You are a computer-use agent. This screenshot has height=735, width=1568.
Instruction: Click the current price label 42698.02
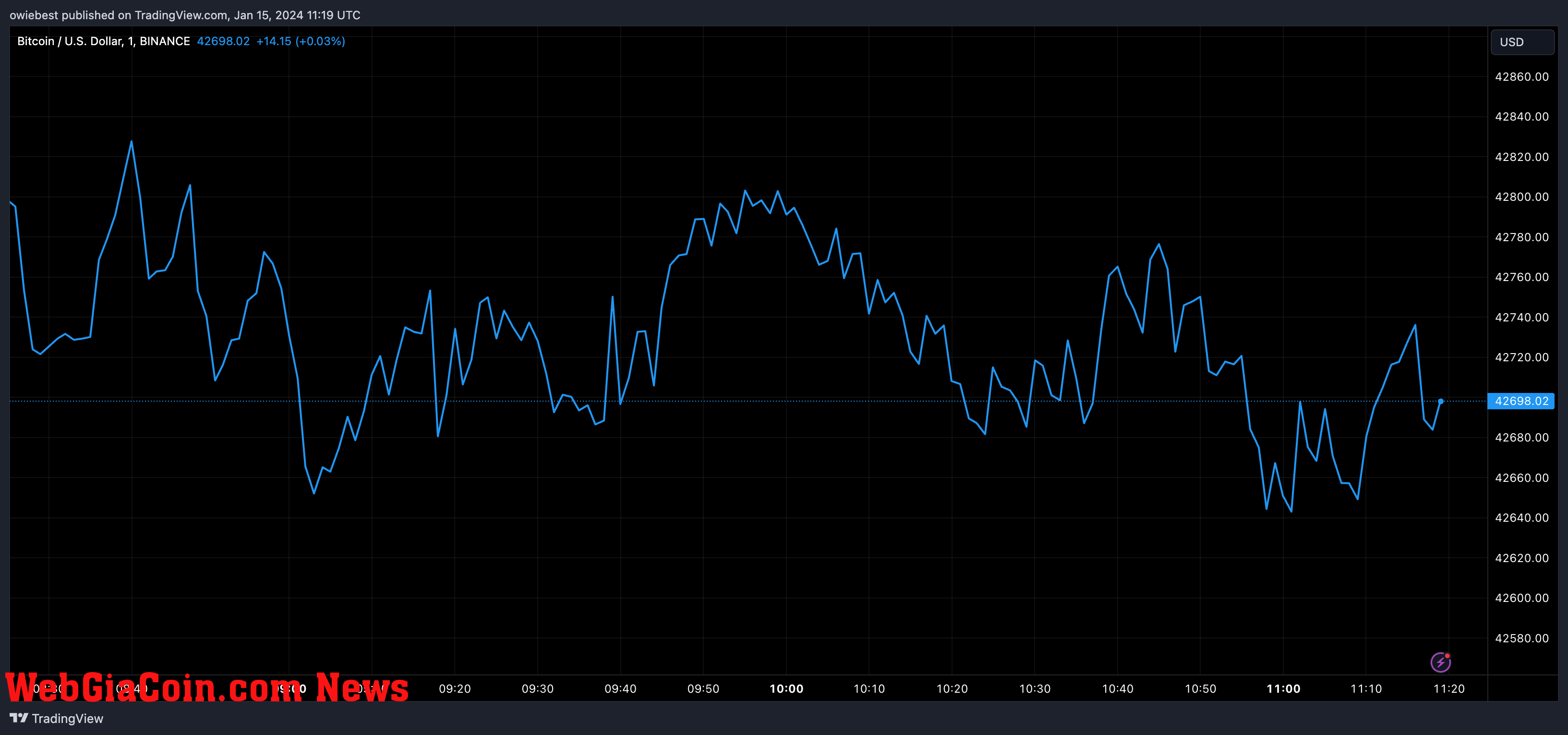(x=1520, y=401)
